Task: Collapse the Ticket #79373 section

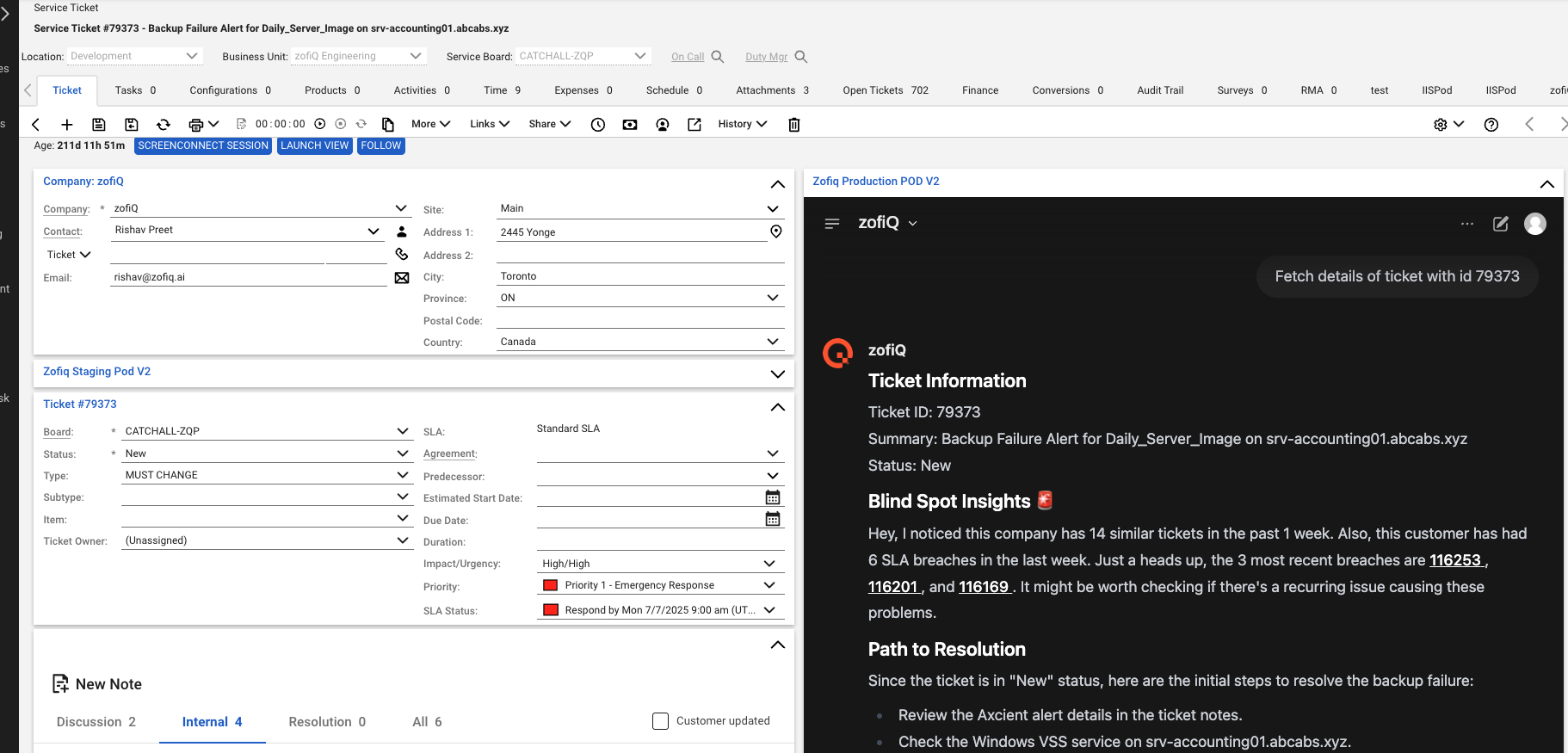Action: tap(778, 406)
